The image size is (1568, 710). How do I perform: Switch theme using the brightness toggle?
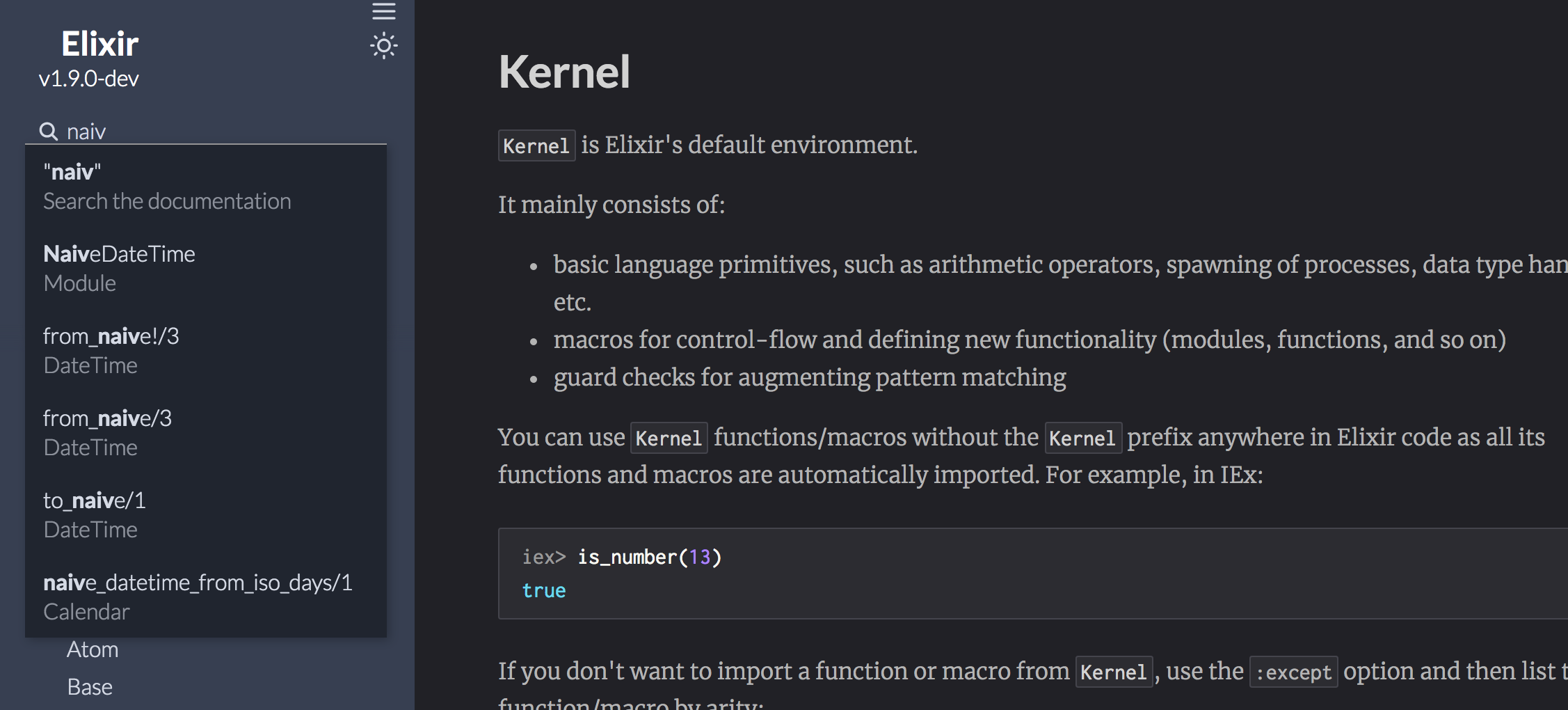[383, 45]
